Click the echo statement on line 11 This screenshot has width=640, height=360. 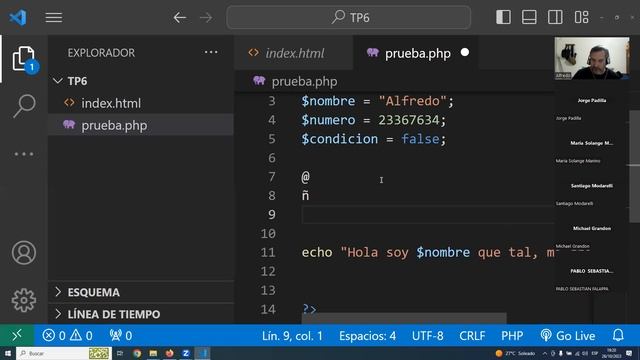[x=428, y=252]
